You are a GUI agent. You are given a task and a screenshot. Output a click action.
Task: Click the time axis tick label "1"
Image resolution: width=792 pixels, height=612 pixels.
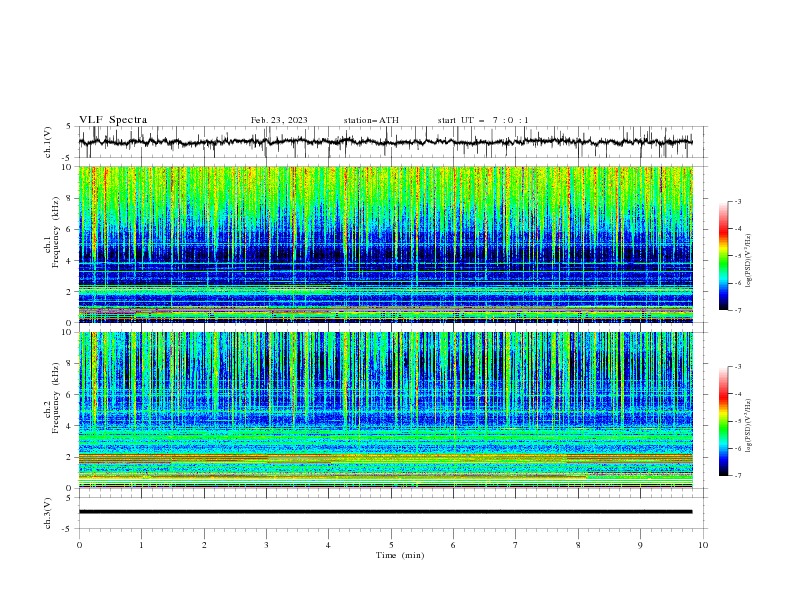pyautogui.click(x=141, y=545)
